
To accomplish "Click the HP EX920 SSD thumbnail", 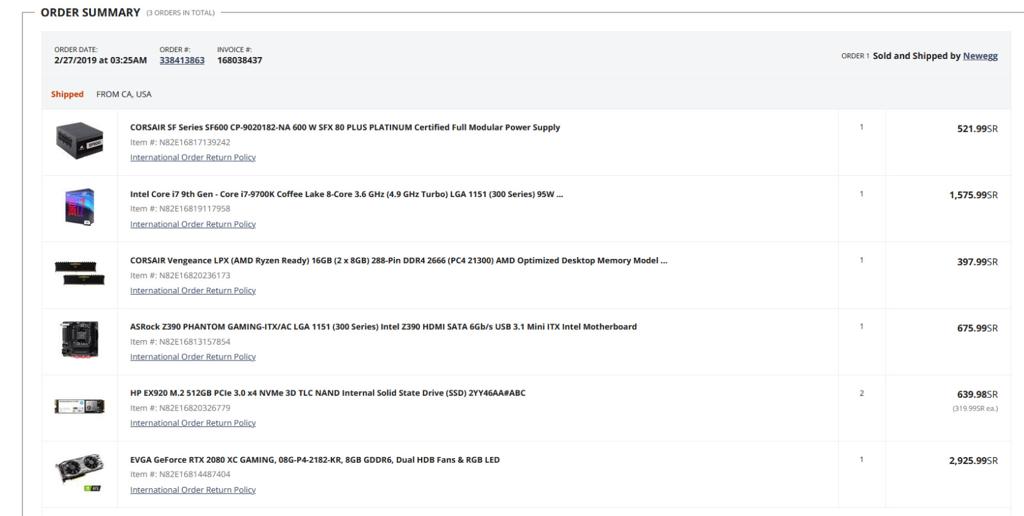I will click(x=80, y=406).
